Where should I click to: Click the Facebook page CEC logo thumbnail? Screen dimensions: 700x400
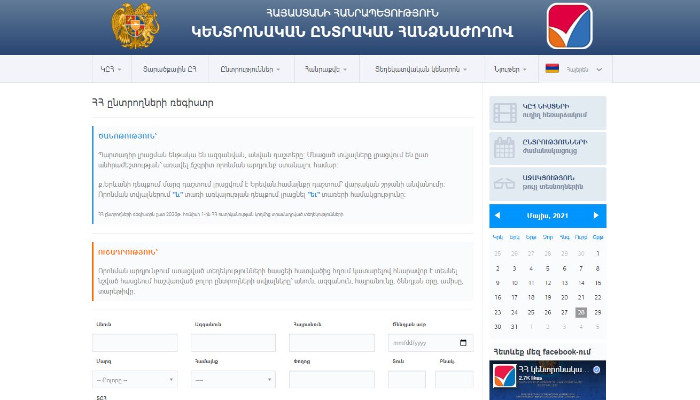(504, 375)
